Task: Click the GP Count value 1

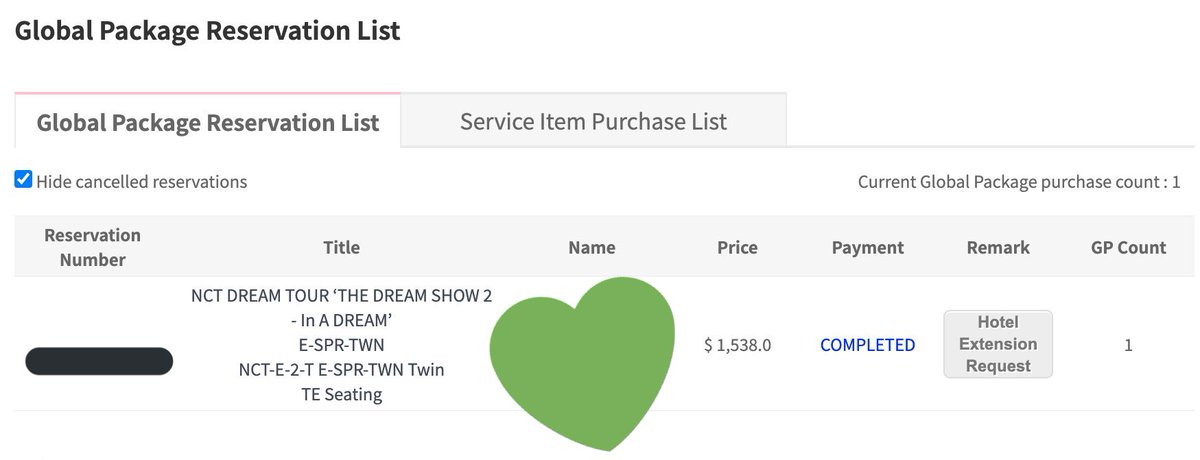Action: pyautogui.click(x=1128, y=345)
